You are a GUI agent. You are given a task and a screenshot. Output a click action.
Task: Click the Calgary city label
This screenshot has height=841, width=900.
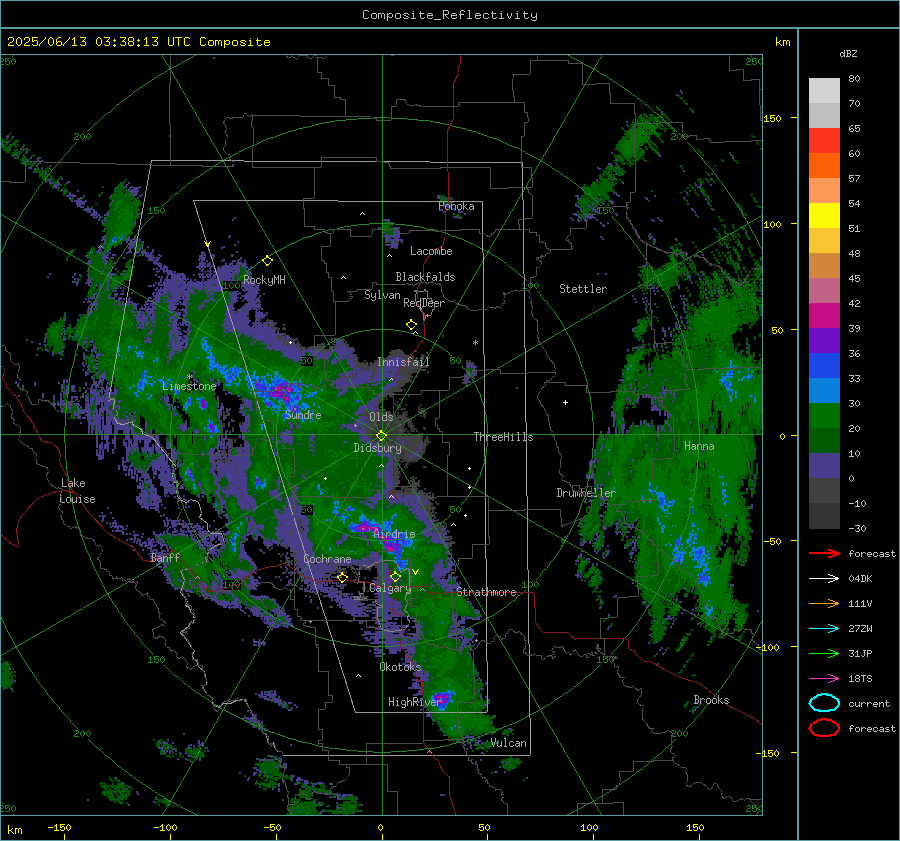390,588
